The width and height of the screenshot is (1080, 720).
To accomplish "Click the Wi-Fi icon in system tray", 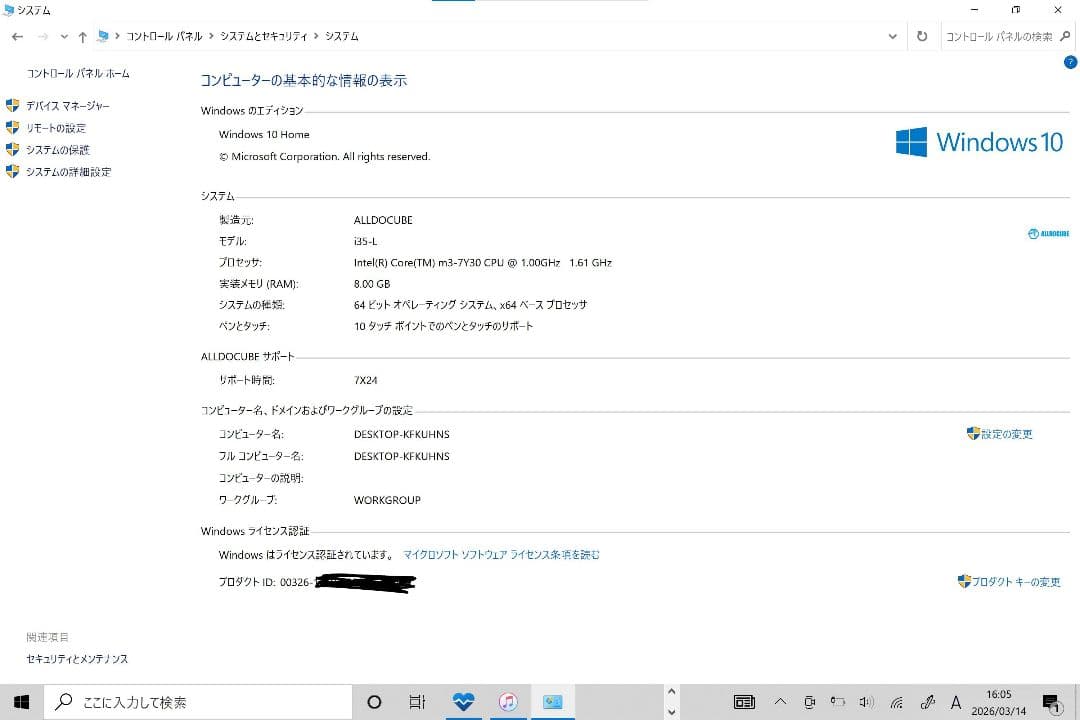I will pos(896,701).
